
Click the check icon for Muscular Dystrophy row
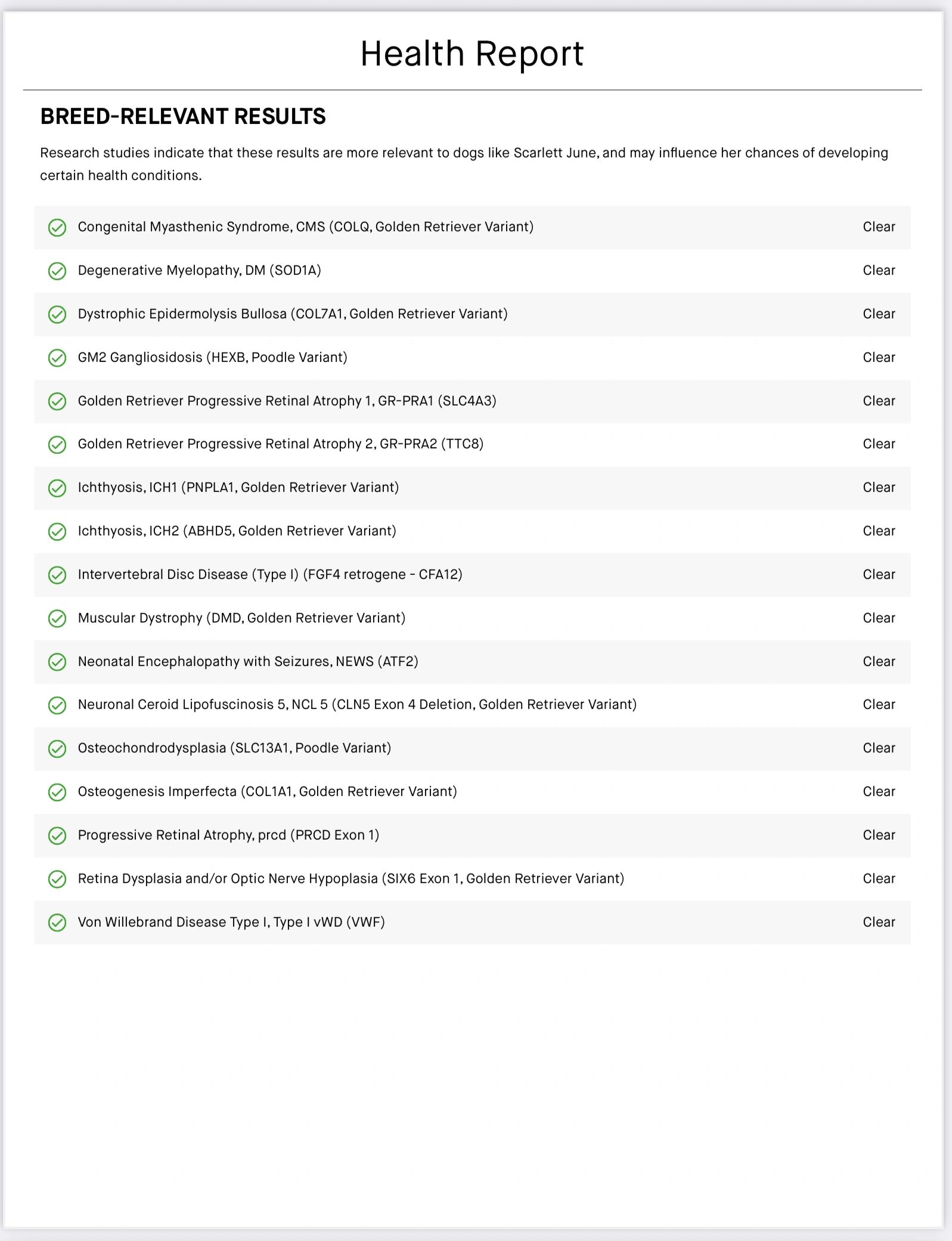click(57, 618)
